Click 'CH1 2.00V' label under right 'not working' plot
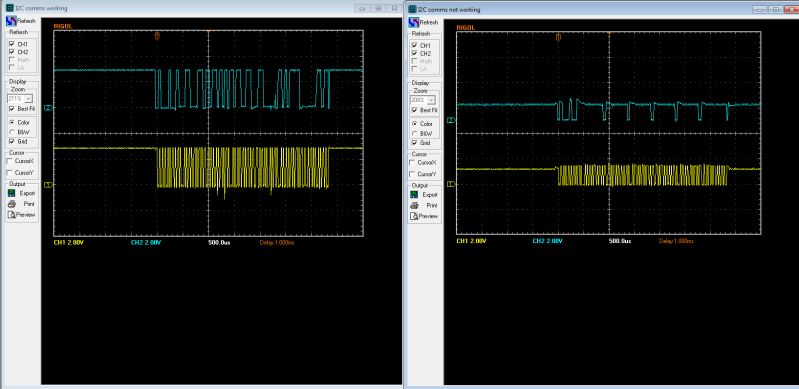This screenshot has width=799, height=389. tap(471, 241)
